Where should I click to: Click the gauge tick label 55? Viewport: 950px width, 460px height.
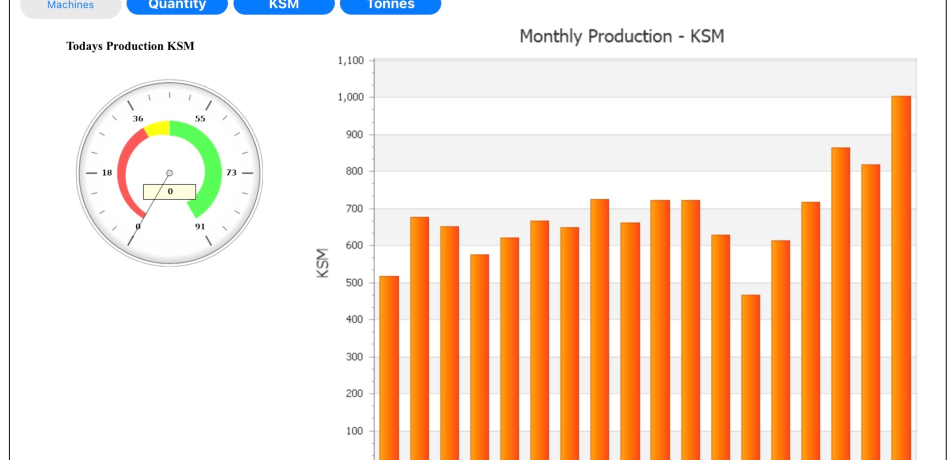200,119
